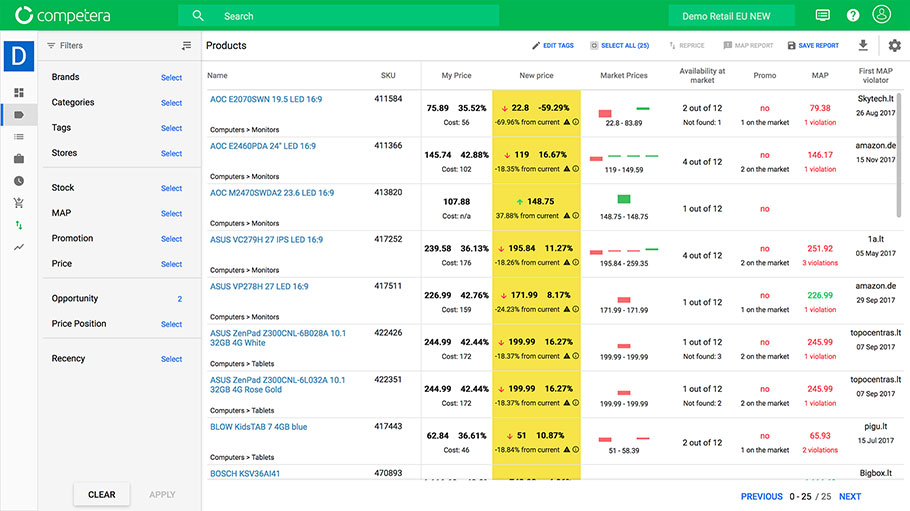Sort by New price column header
The height and width of the screenshot is (511, 910).
click(536, 75)
